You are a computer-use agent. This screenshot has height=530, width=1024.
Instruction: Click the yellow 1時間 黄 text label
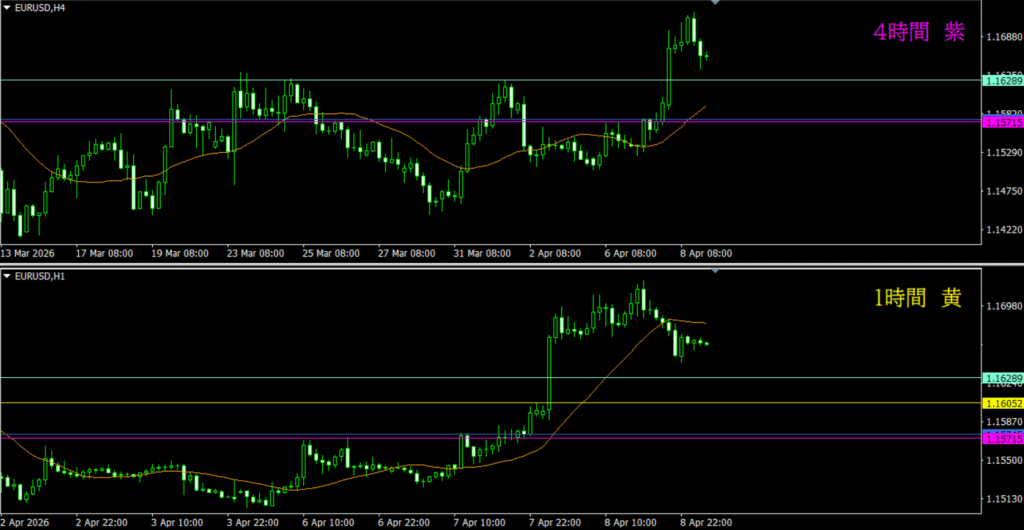click(917, 298)
